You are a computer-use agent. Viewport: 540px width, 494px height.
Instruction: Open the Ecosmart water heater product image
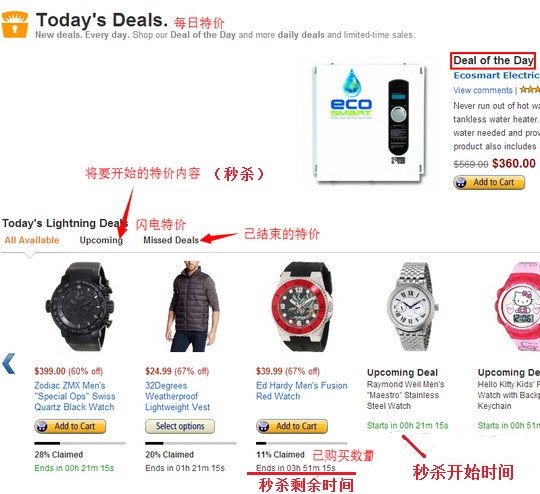pos(369,122)
